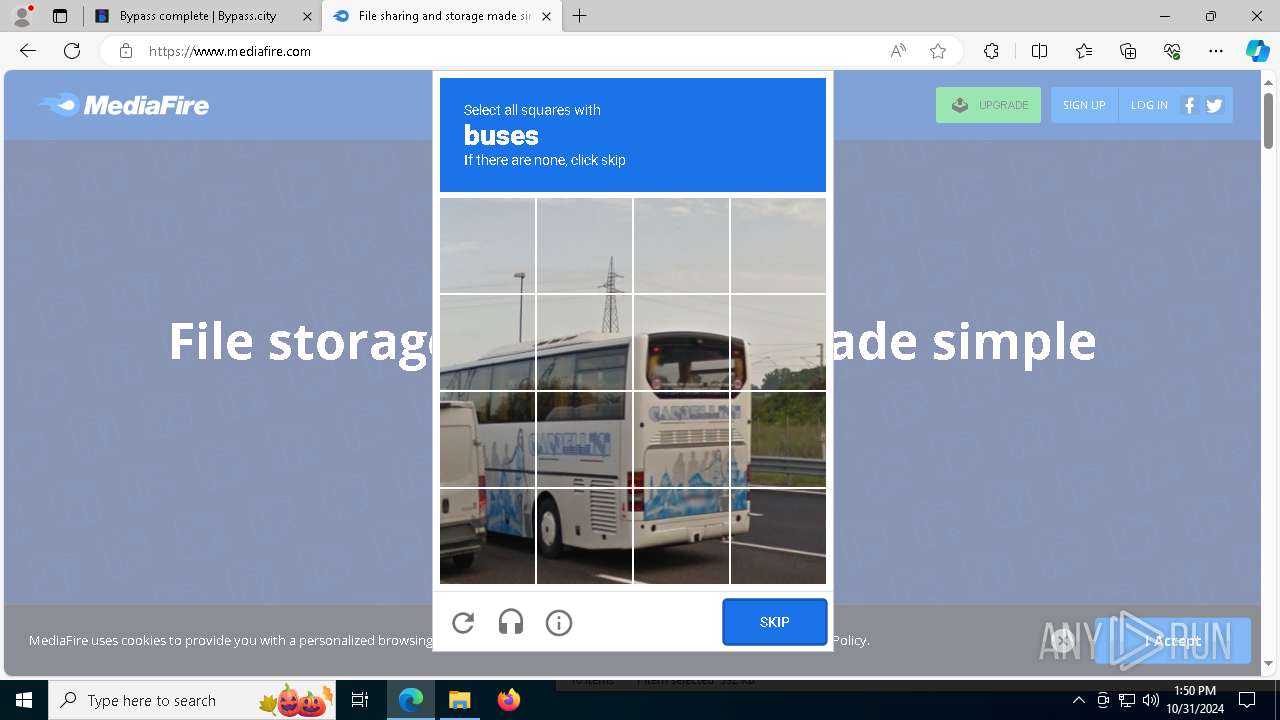Click the Facebook login icon

click(x=1190, y=105)
